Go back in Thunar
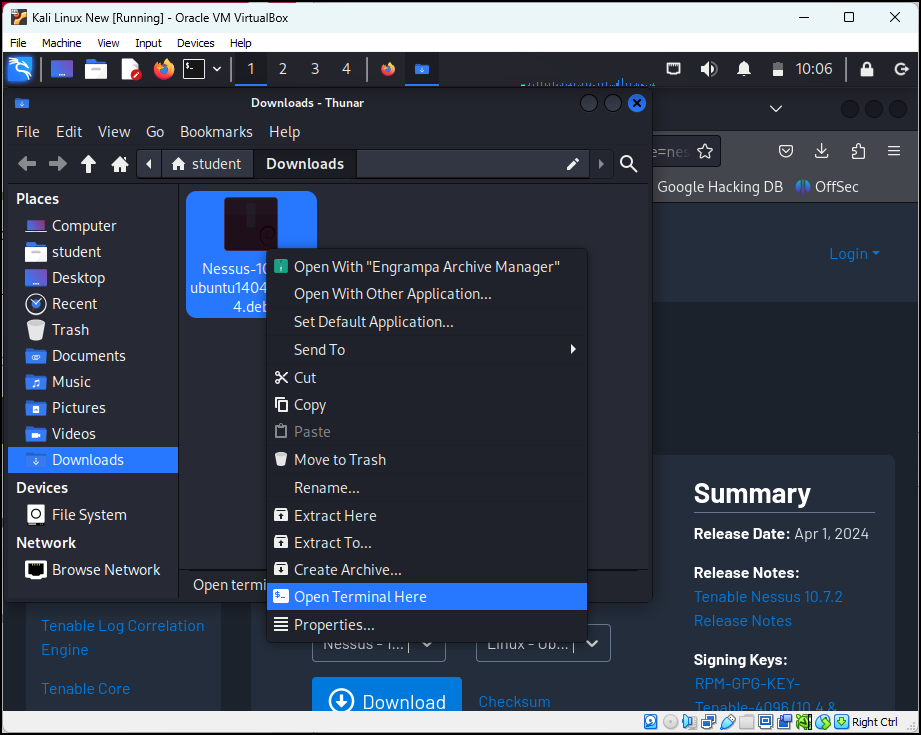Image resolution: width=921 pixels, height=735 pixels. (27, 164)
